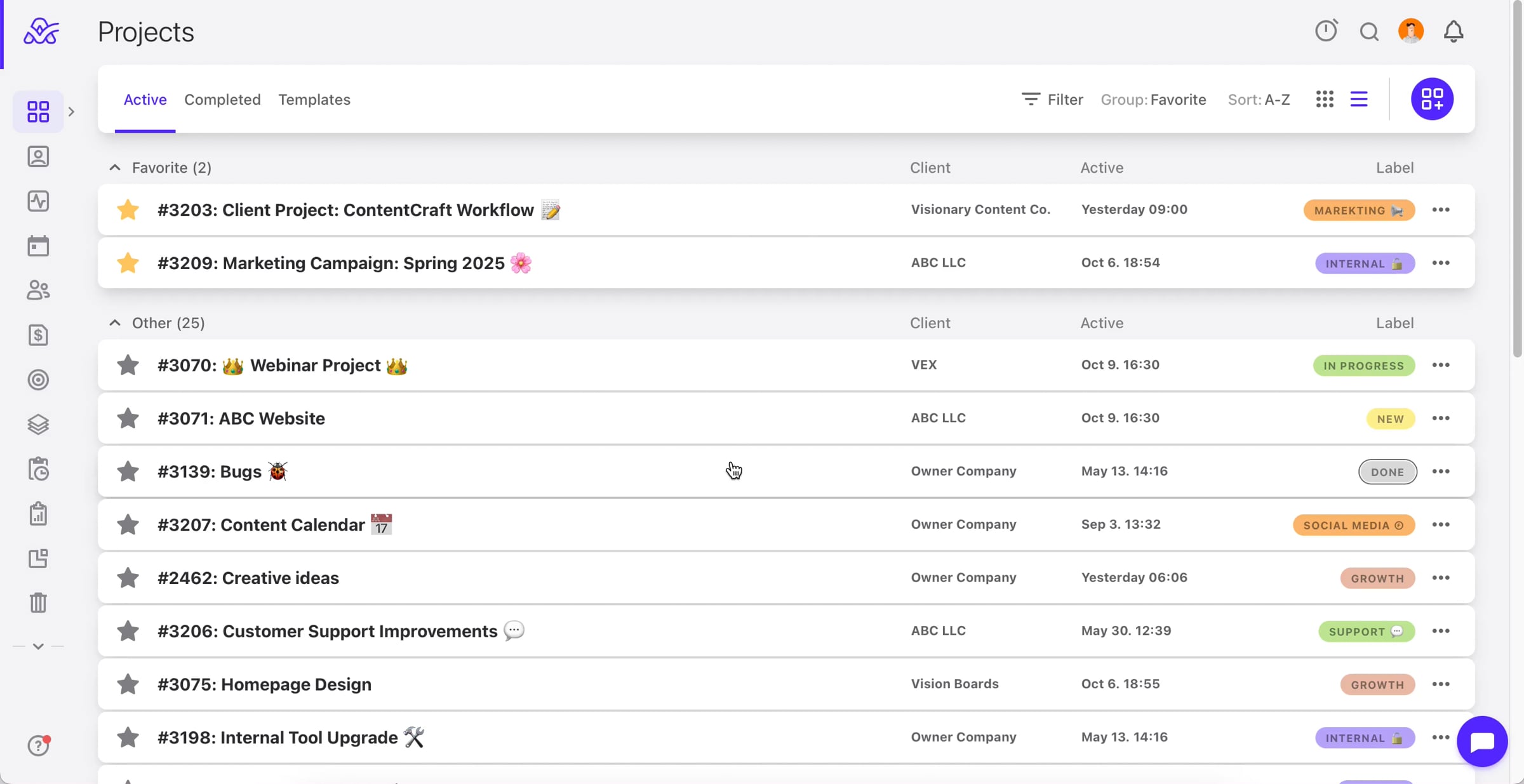
Task: Switch to grid view layout
Action: click(x=1325, y=99)
